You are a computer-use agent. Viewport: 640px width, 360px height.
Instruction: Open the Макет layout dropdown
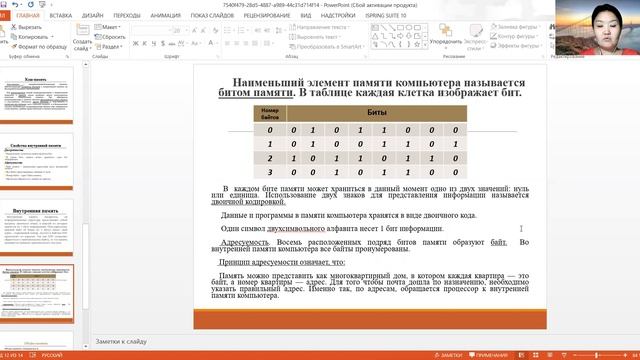tap(108, 27)
